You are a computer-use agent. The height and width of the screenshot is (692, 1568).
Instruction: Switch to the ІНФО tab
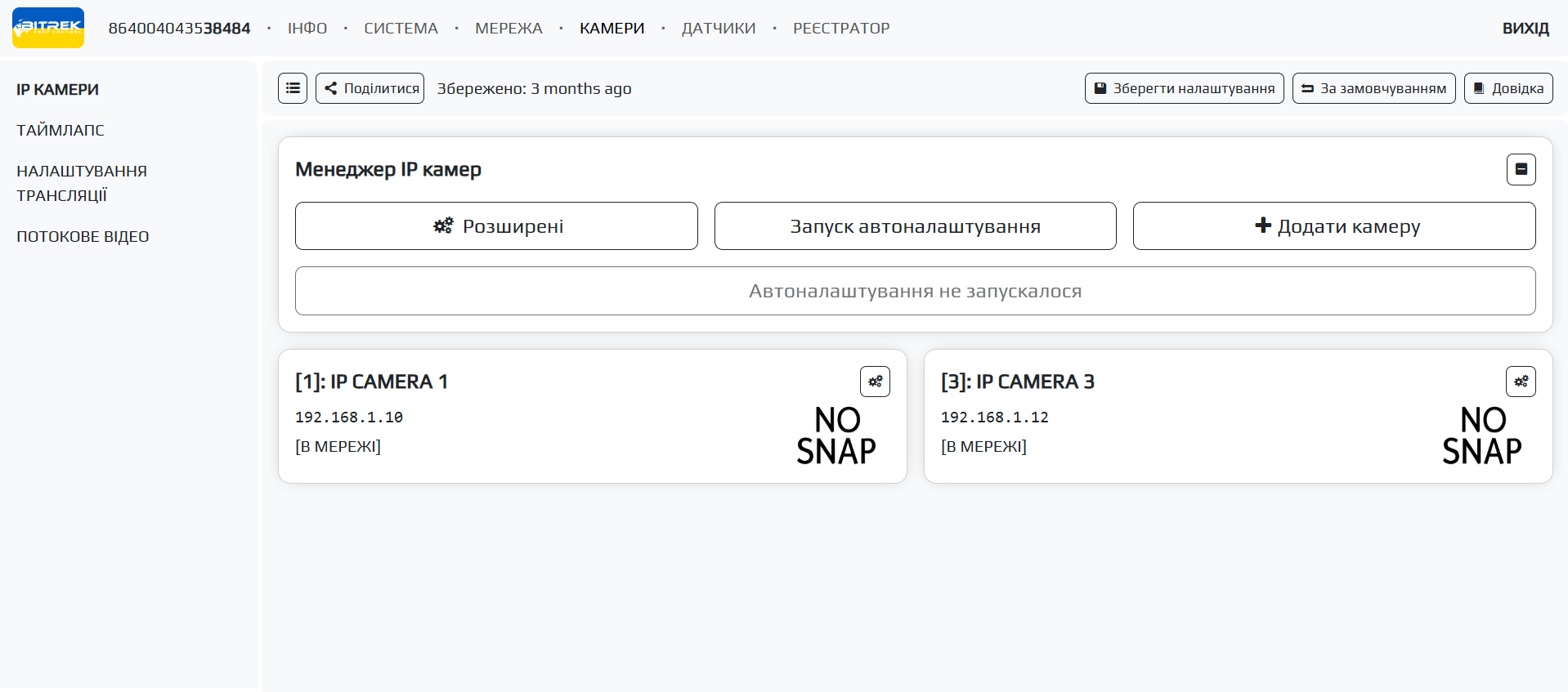[307, 29]
